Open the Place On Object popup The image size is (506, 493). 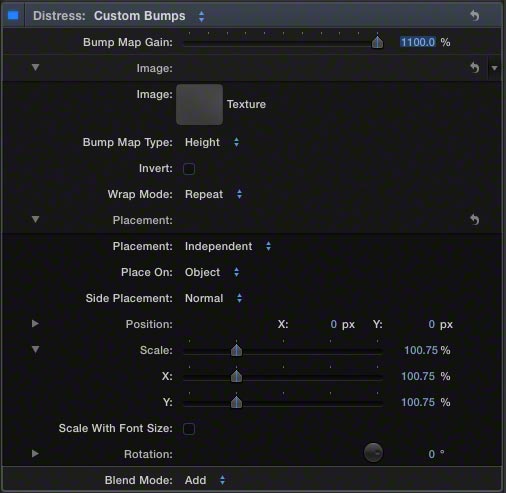point(212,272)
